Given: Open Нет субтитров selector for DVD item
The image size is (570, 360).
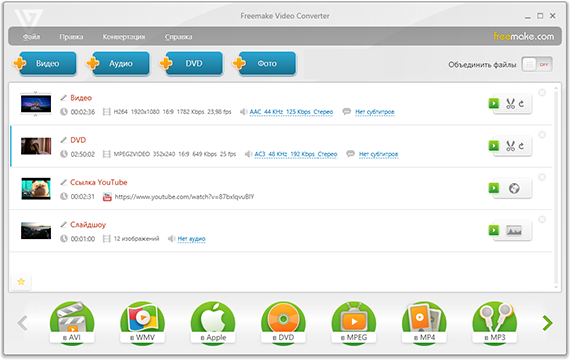Looking at the screenshot, I should click(x=378, y=154).
